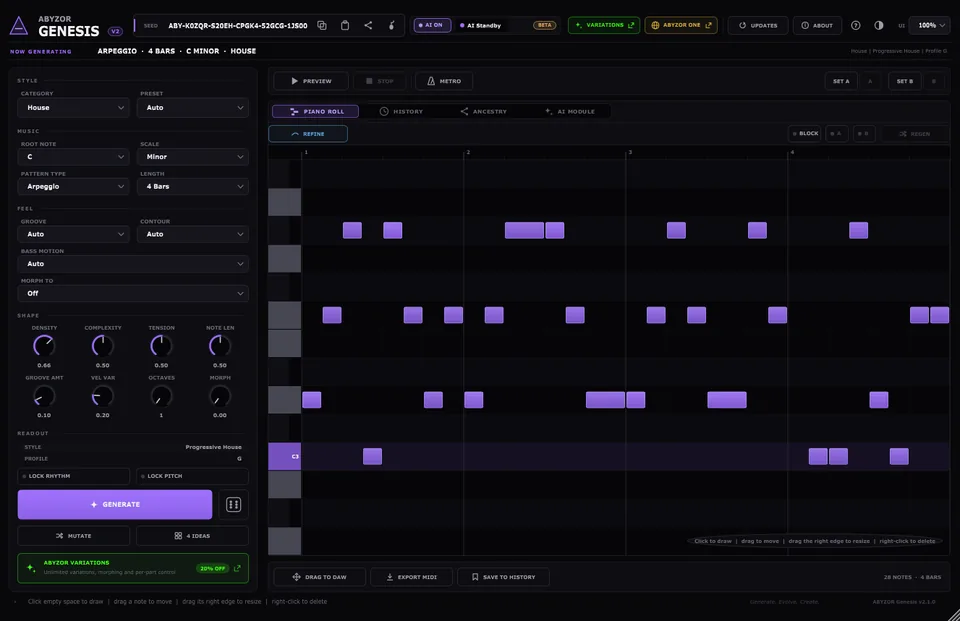Change Length dropdown from 4 Bars
Image resolution: width=960 pixels, height=621 pixels.
coord(193,186)
